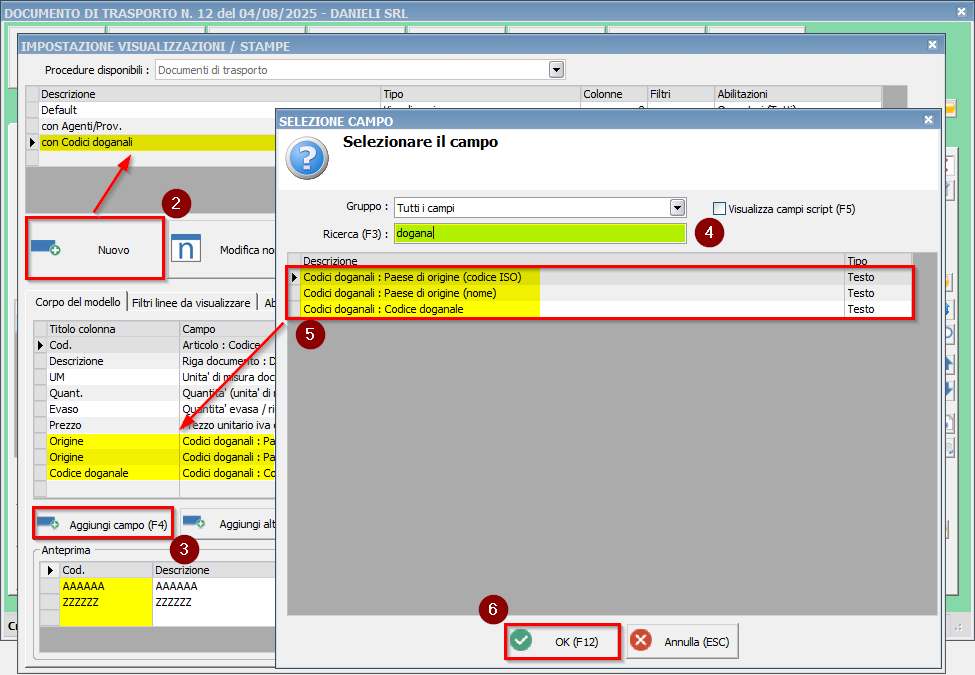Select row Paese di origine (codice ISO)

[x=412, y=277]
